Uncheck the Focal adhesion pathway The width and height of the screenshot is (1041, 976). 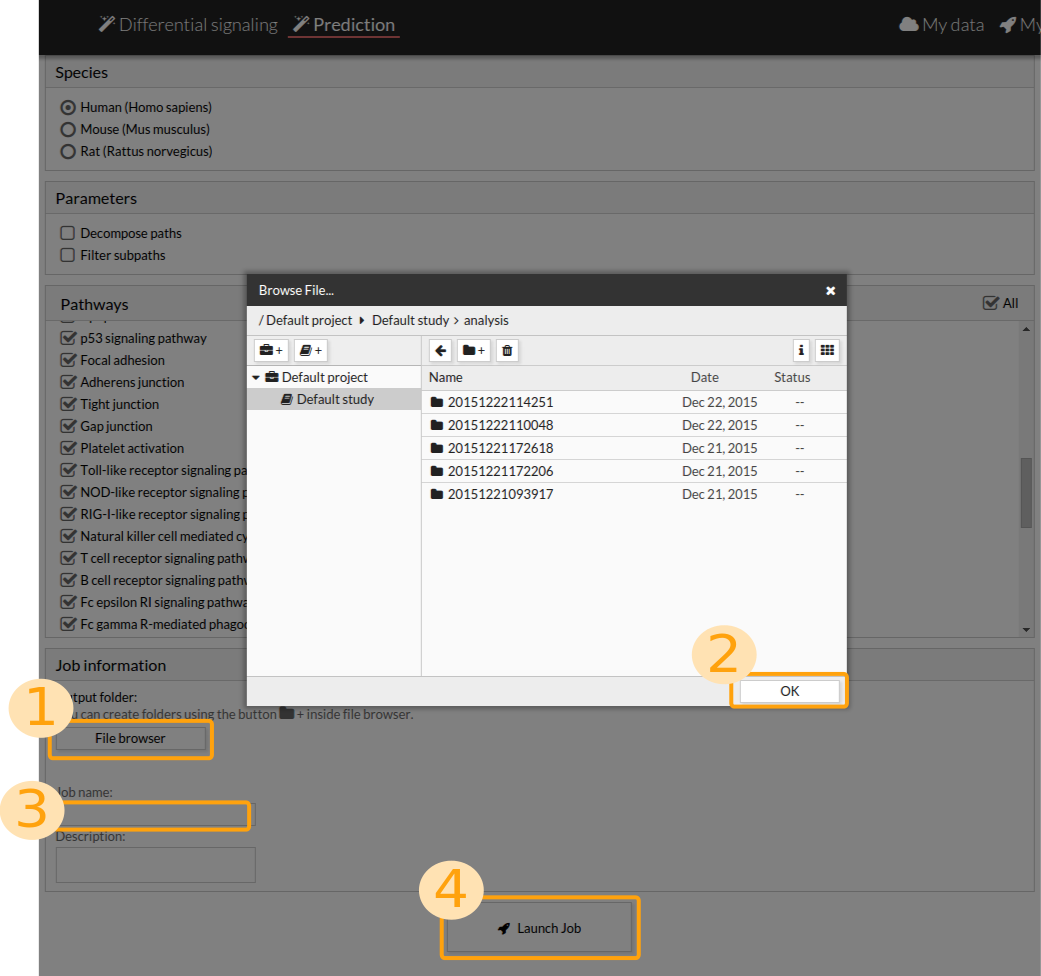(68, 360)
